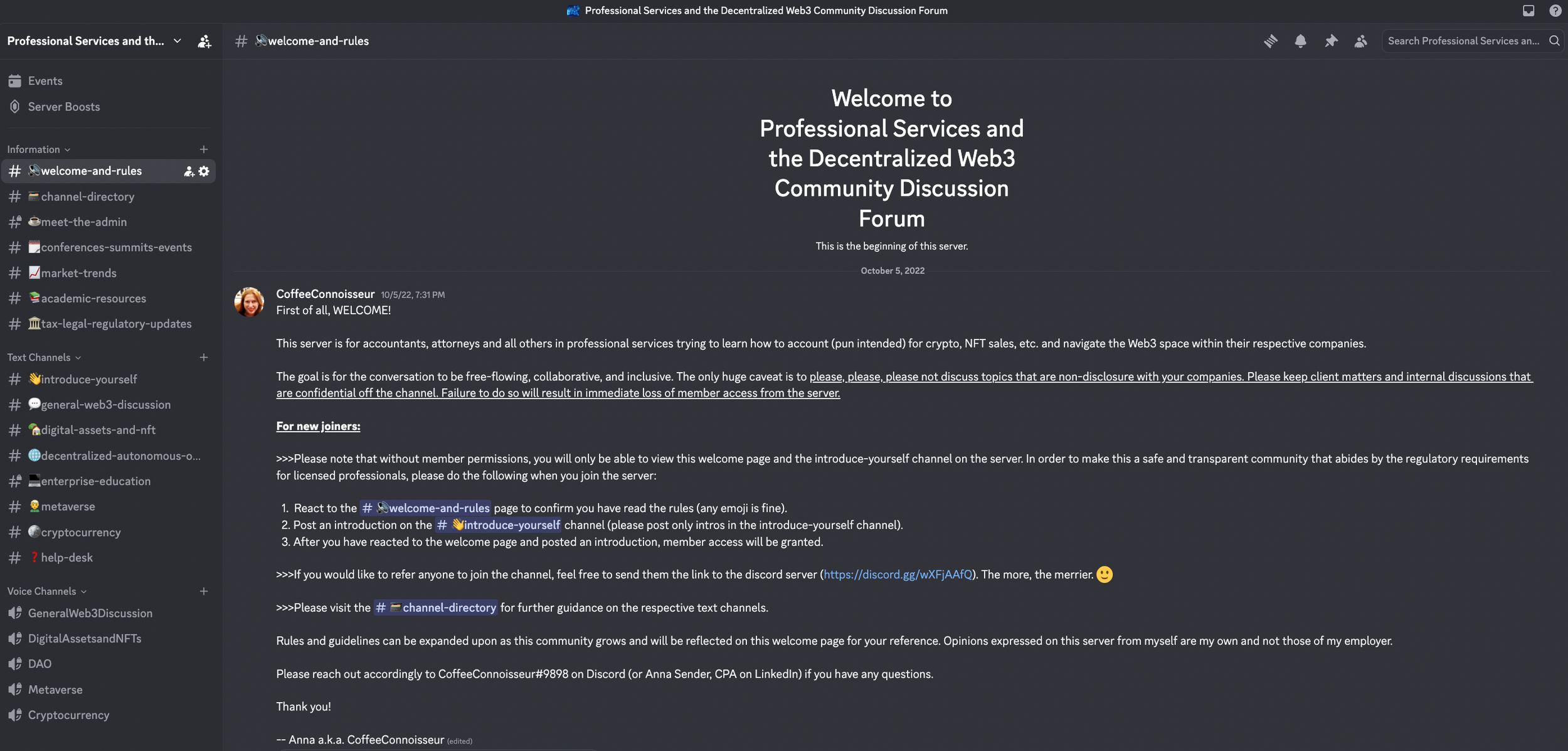The height and width of the screenshot is (751, 1568).
Task: Open introduce-yourself channel in sidebar
Action: pyautogui.click(x=108, y=380)
